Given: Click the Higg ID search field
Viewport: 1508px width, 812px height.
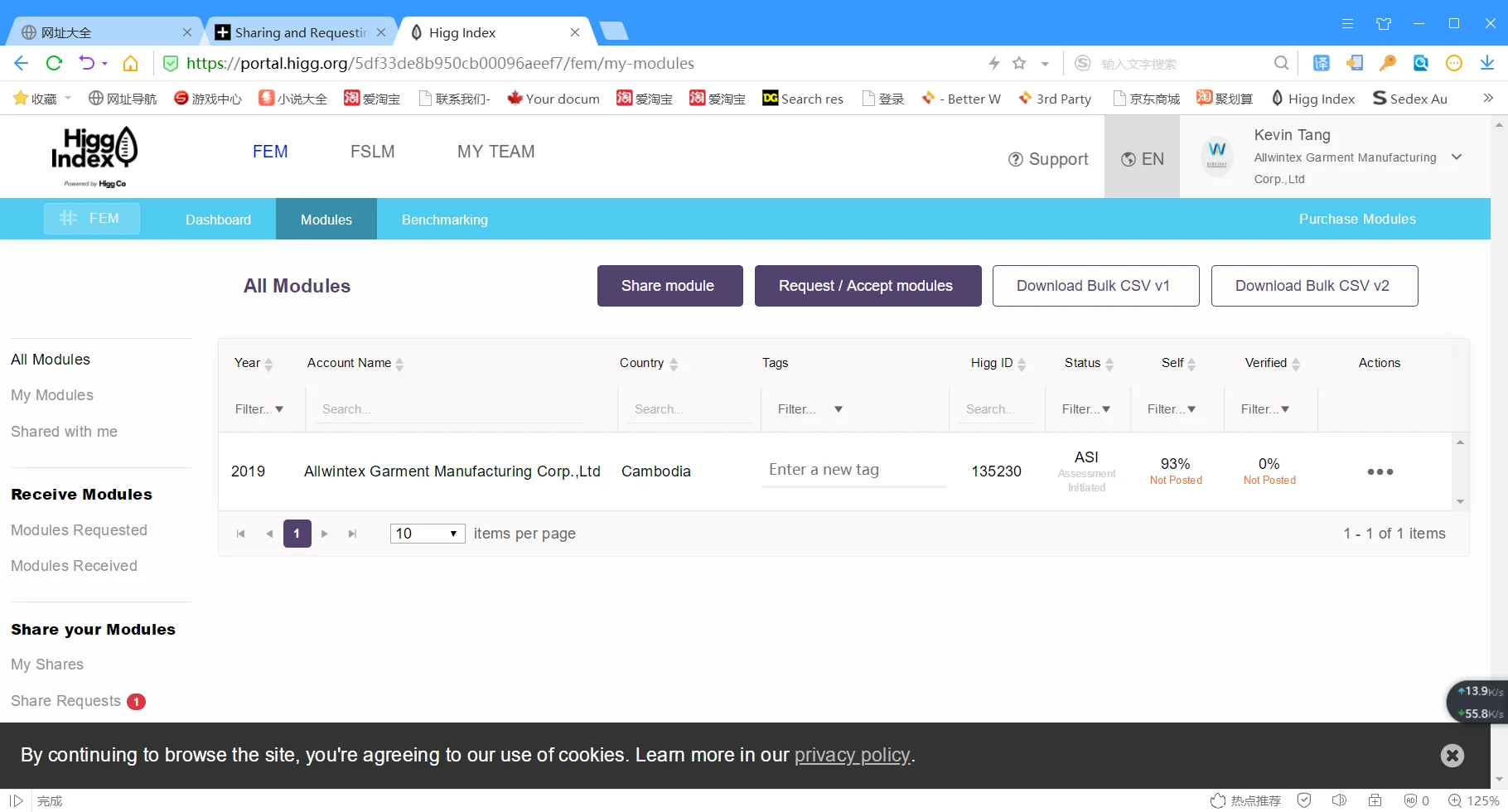Looking at the screenshot, I should pyautogui.click(x=997, y=409).
